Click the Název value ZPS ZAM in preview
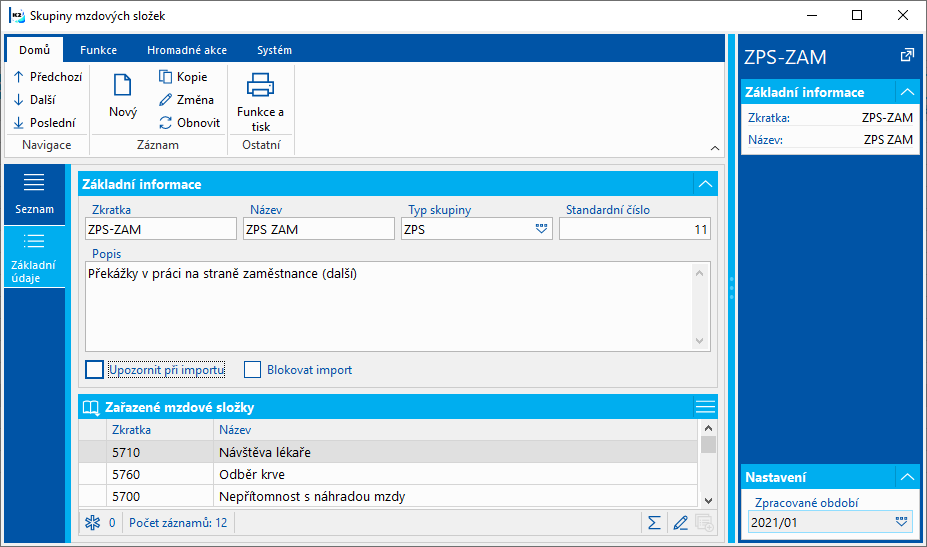The image size is (927, 547). pyautogui.click(x=888, y=140)
